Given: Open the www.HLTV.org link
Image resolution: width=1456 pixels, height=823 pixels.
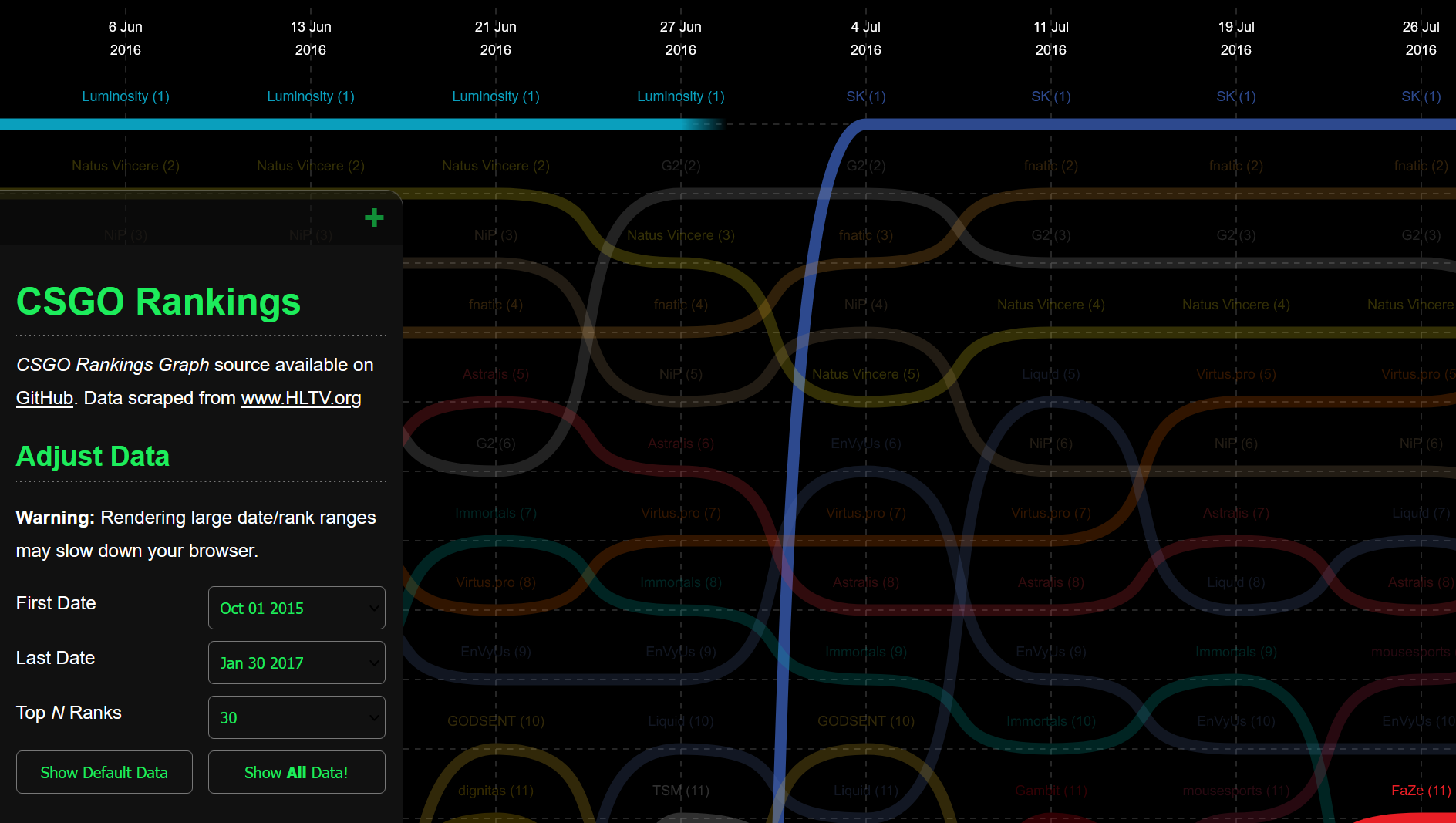Looking at the screenshot, I should click(x=301, y=398).
